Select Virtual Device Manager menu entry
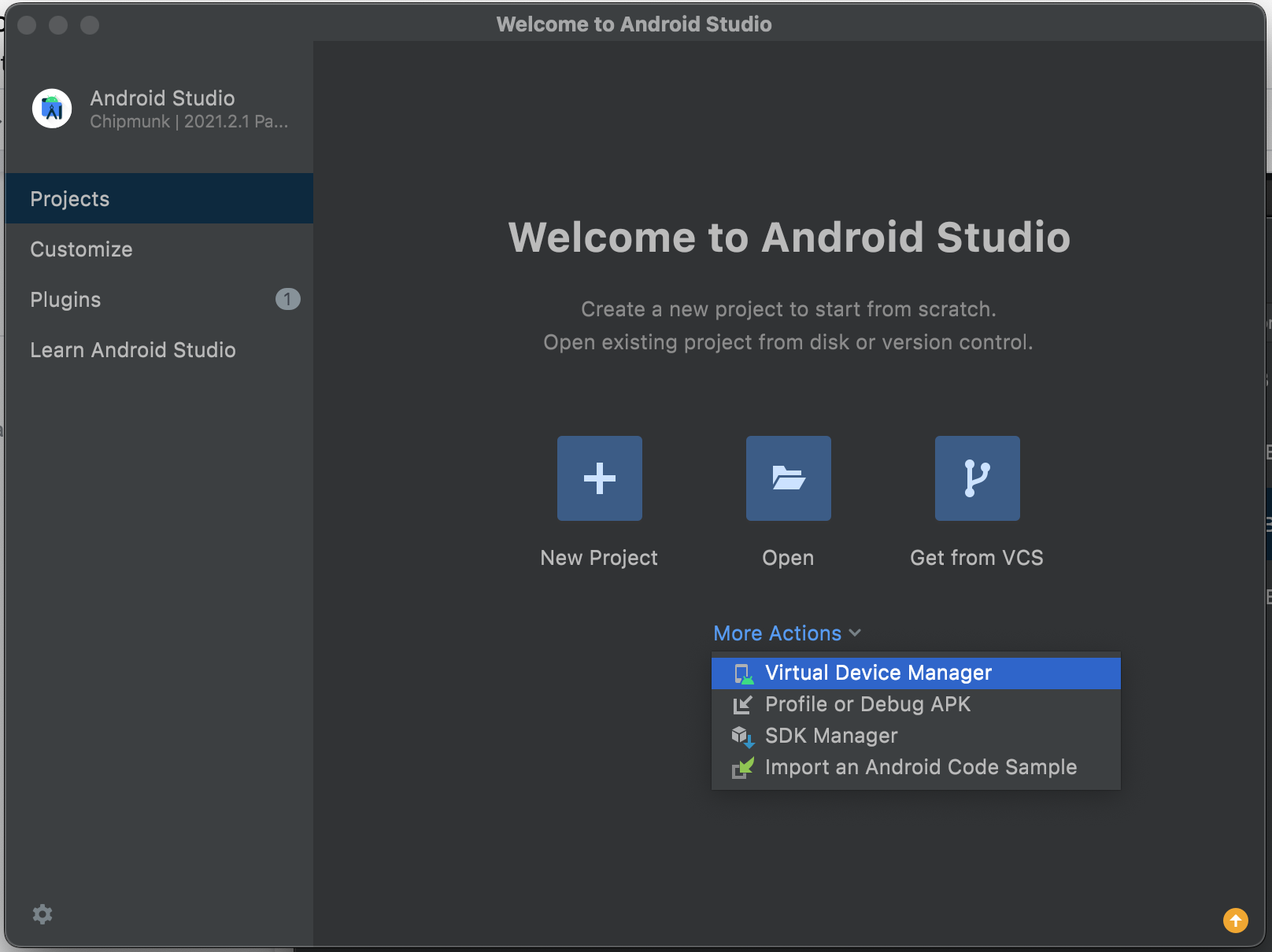This screenshot has height=952, width=1272. pos(916,673)
